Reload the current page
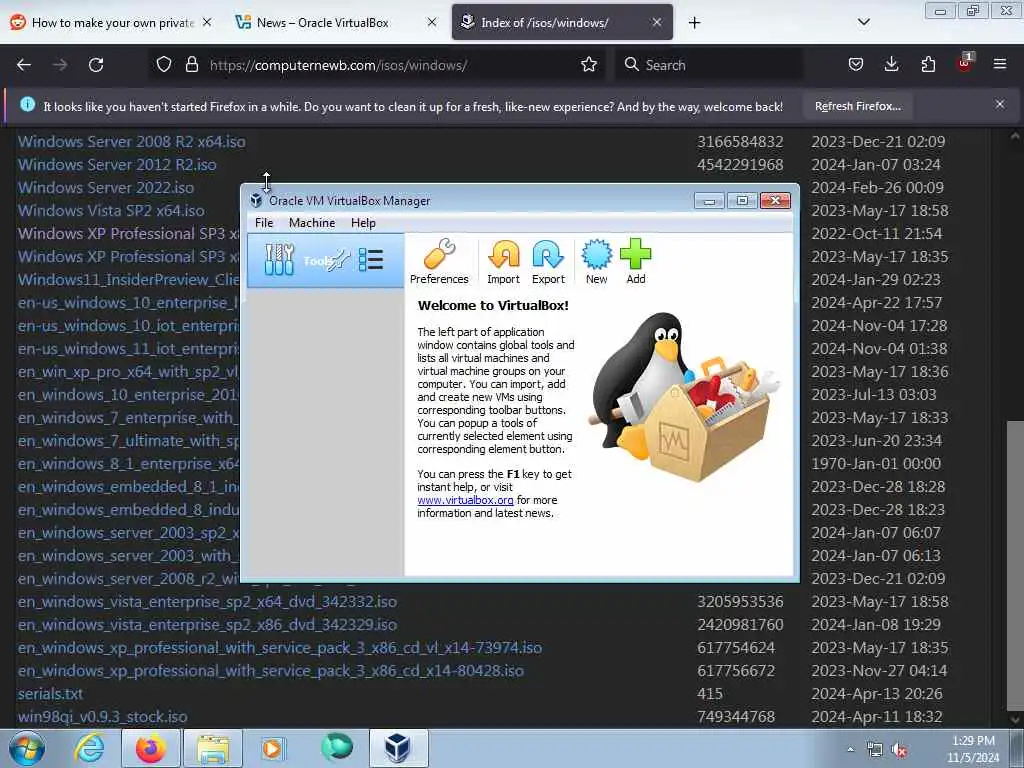The height and width of the screenshot is (768, 1024). [x=96, y=65]
